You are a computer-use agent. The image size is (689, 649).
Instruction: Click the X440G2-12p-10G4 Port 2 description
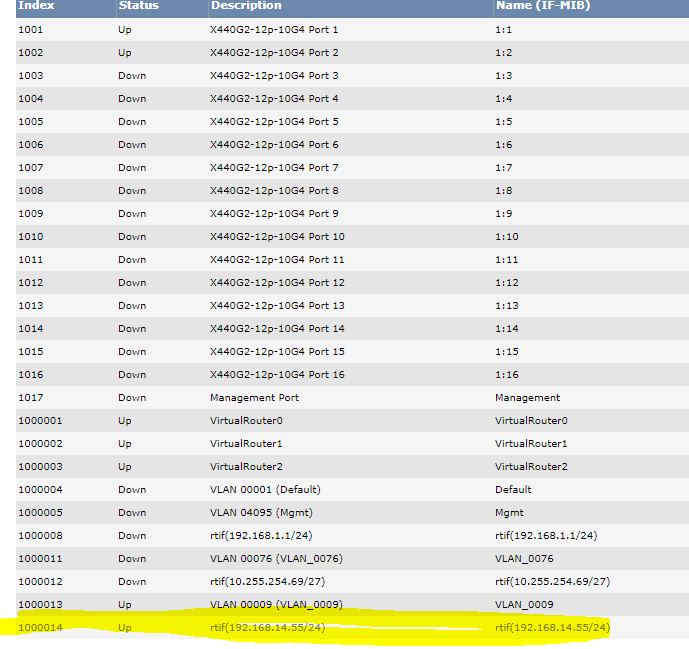pyautogui.click(x=274, y=53)
